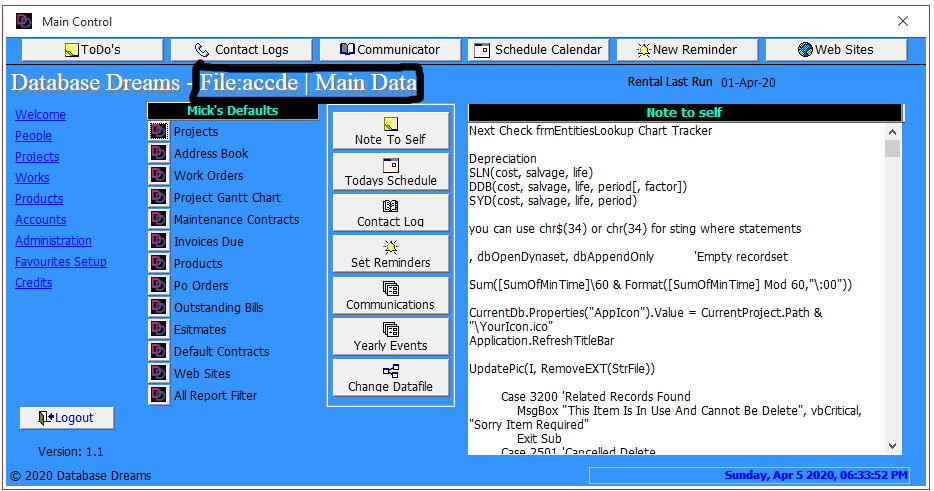This screenshot has width=934, height=491.
Task: Click the icon beside Web Sites in defaults list
Action: [158, 374]
